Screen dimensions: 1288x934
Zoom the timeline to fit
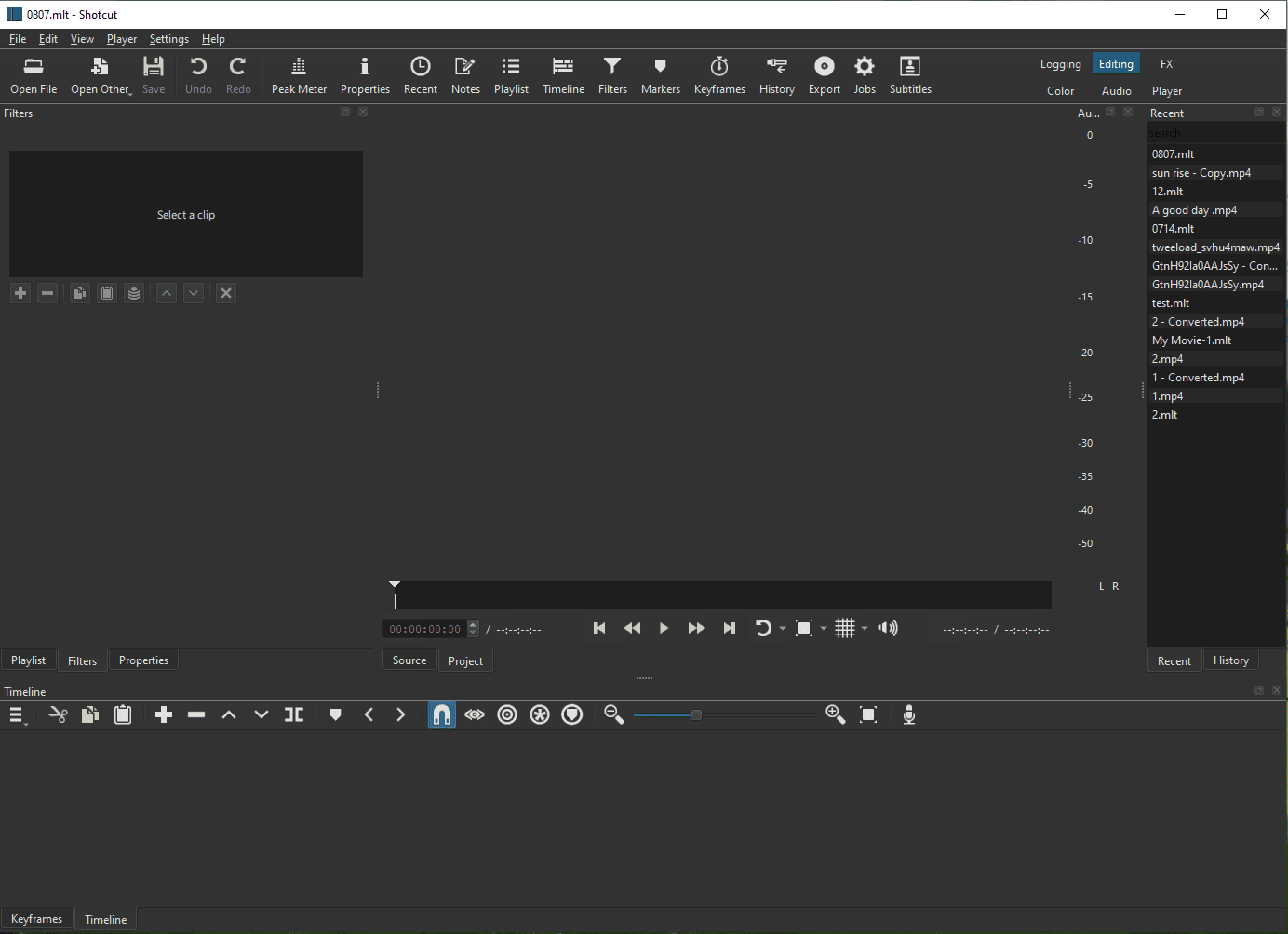pyautogui.click(x=868, y=714)
